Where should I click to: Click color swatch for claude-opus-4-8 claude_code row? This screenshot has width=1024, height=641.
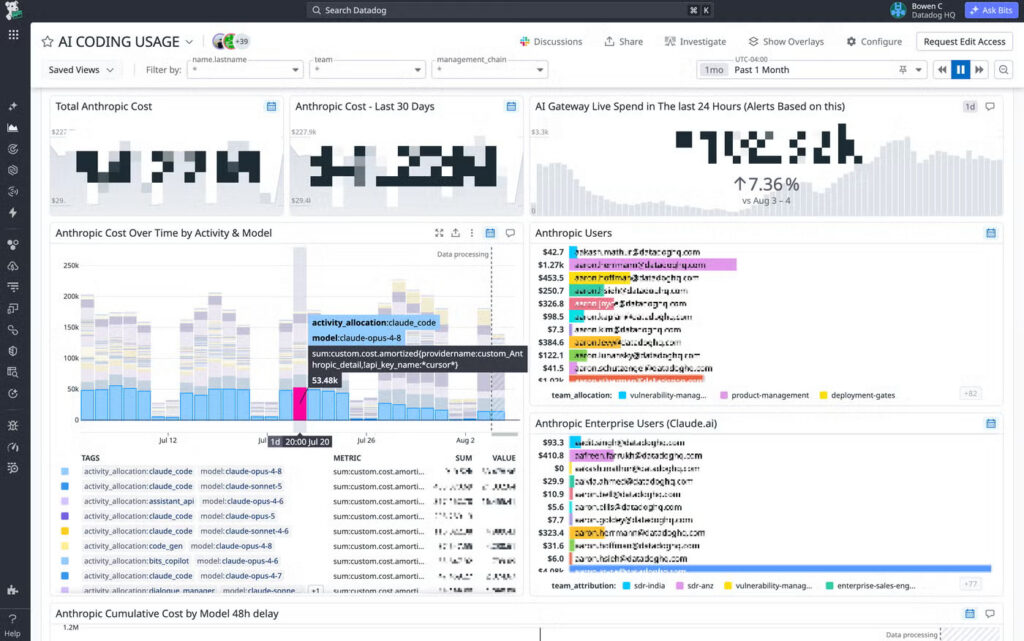point(65,471)
